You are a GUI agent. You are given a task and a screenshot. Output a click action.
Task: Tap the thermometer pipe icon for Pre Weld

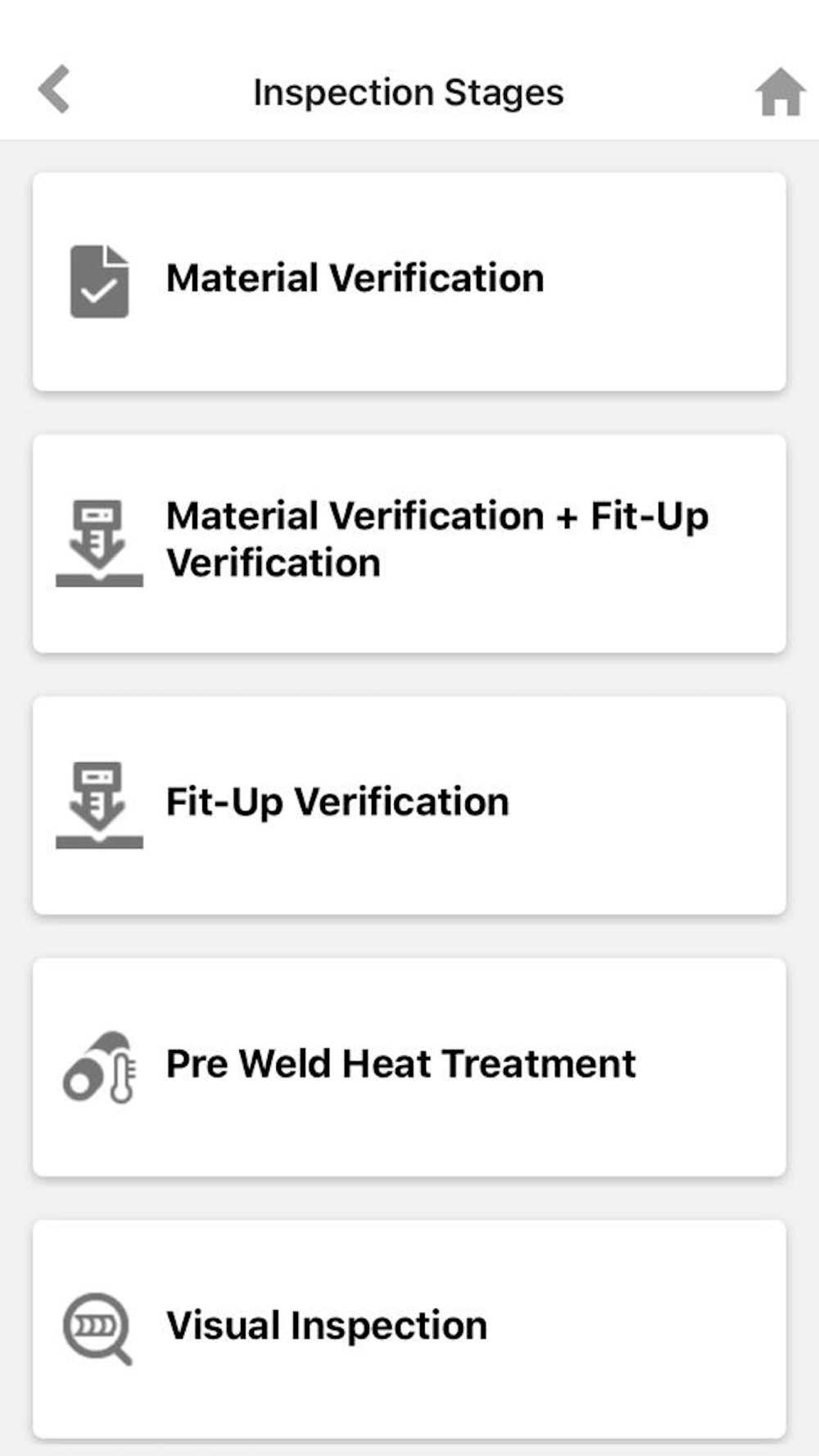point(99,1067)
